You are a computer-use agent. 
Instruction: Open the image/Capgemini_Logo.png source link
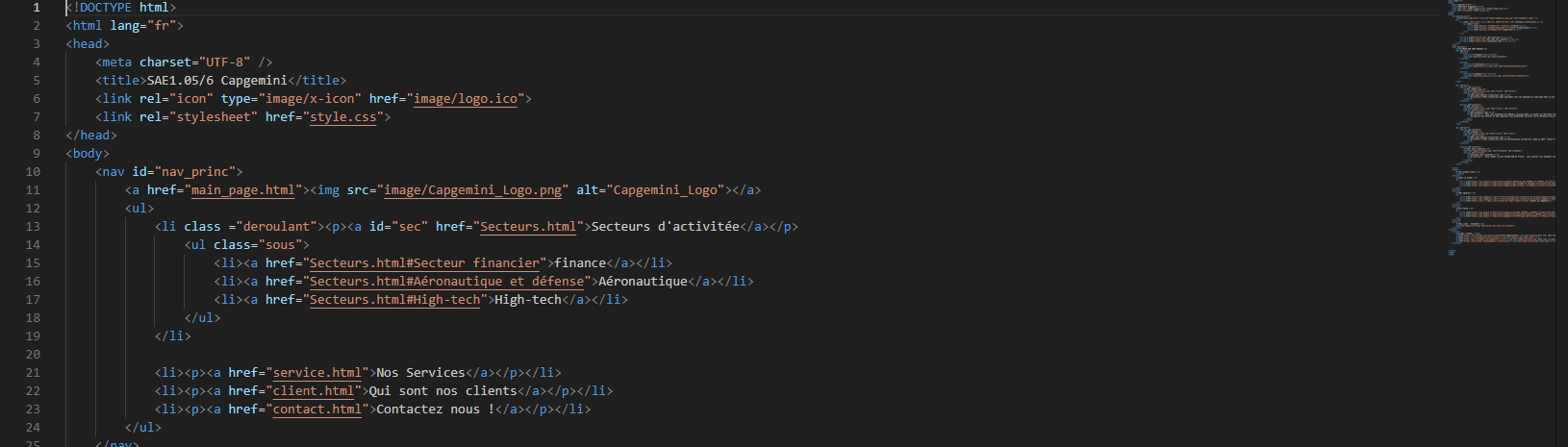coord(472,190)
